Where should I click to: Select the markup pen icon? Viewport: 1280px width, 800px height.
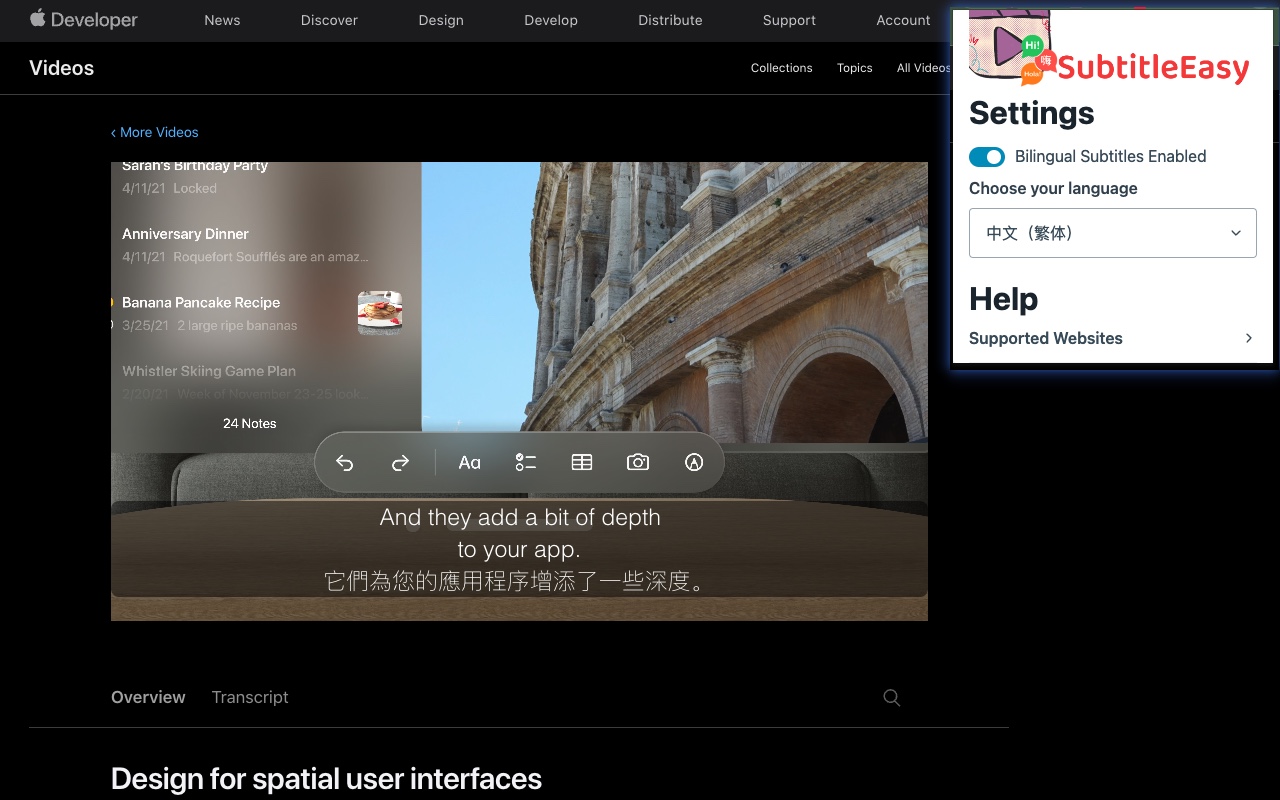click(693, 462)
